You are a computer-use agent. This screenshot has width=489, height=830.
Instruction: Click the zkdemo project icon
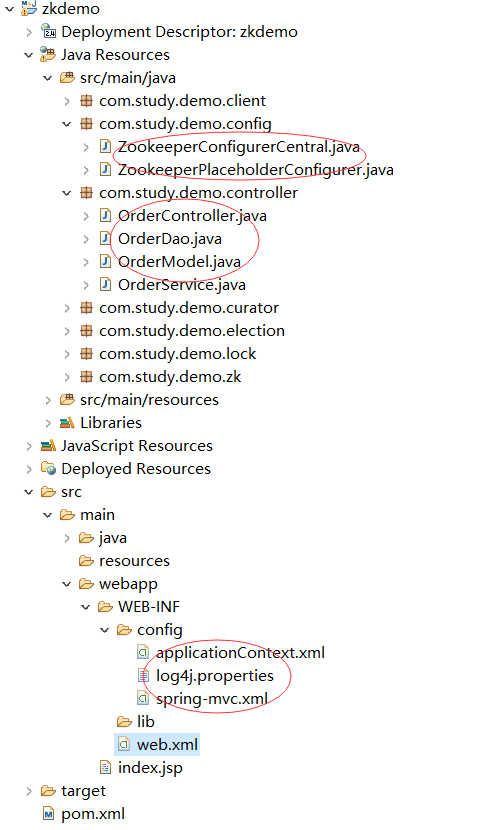(x=29, y=8)
